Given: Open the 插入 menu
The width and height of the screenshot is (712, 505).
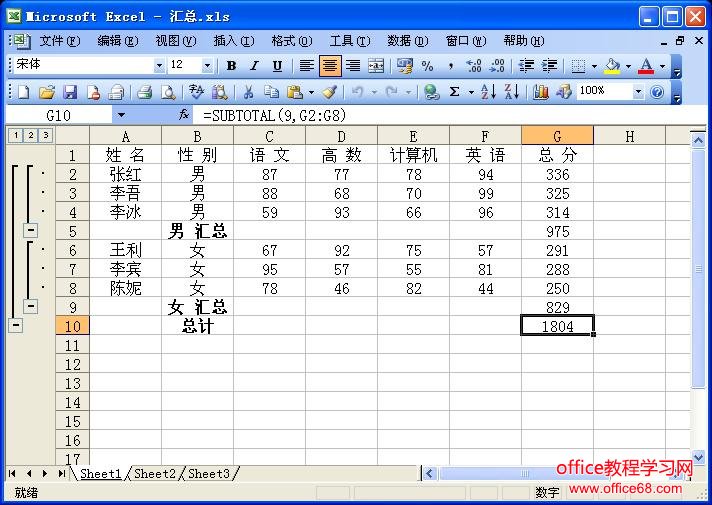Looking at the screenshot, I should pyautogui.click(x=234, y=41).
